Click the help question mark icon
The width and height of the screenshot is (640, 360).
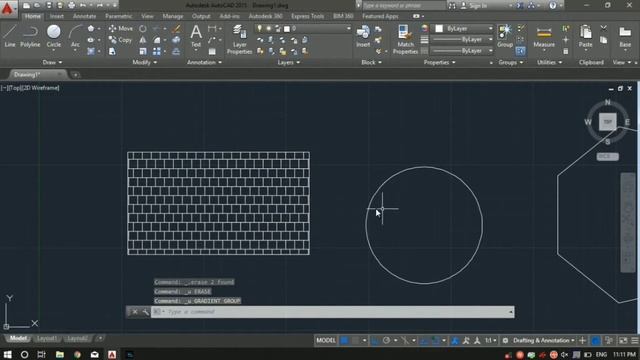click(x=553, y=5)
